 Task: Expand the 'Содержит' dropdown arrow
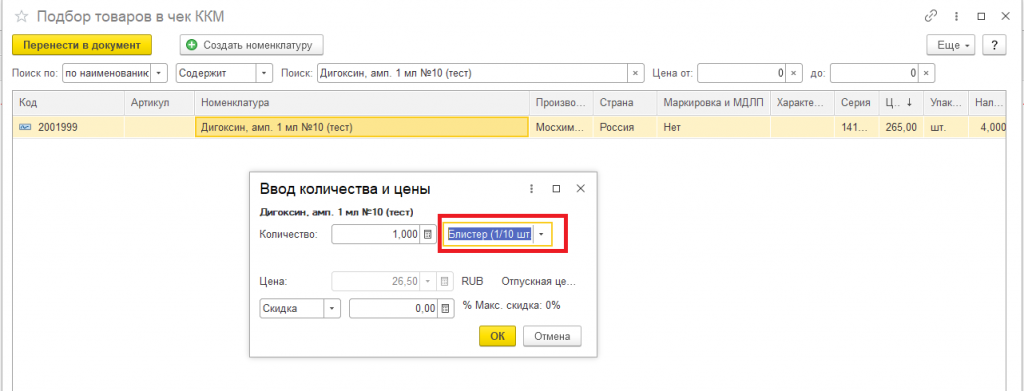(264, 73)
